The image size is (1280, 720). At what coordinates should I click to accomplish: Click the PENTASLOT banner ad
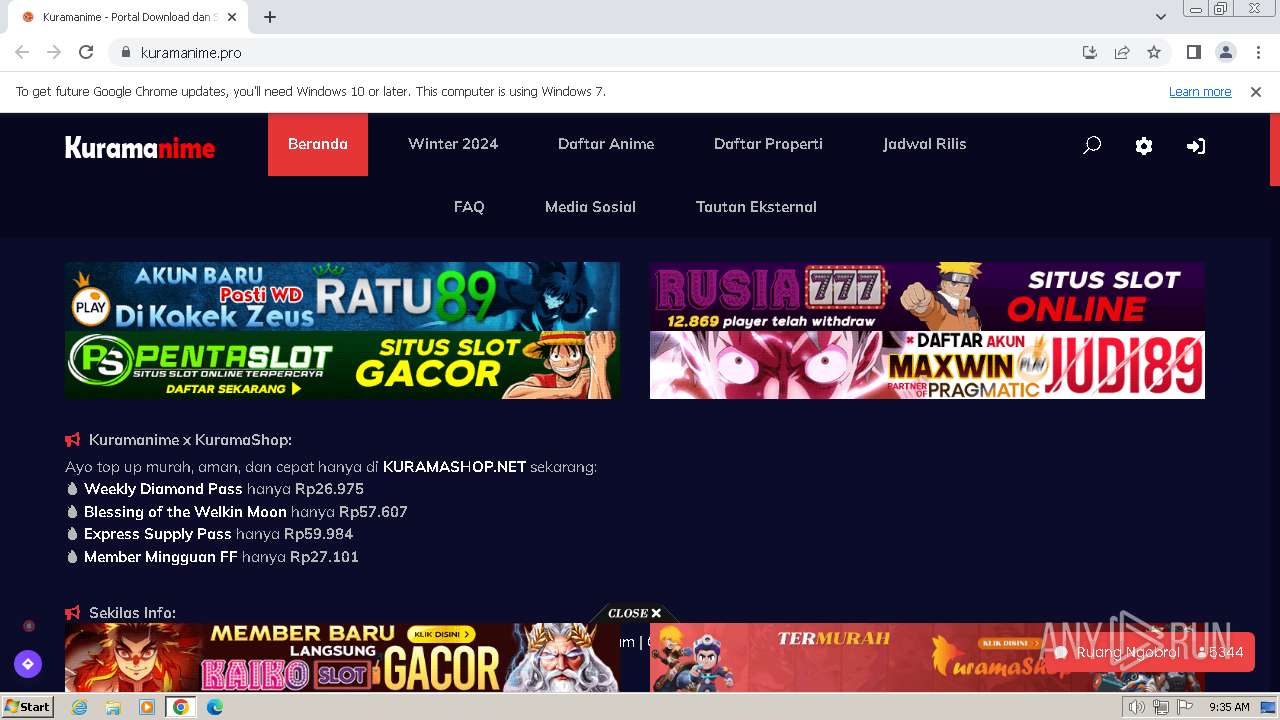[x=342, y=365]
